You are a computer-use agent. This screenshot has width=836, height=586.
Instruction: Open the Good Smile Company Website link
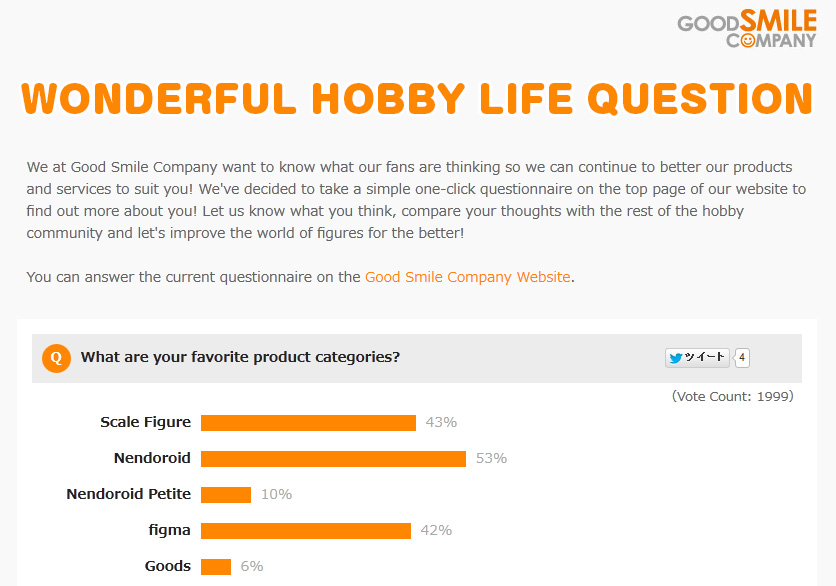click(x=467, y=277)
